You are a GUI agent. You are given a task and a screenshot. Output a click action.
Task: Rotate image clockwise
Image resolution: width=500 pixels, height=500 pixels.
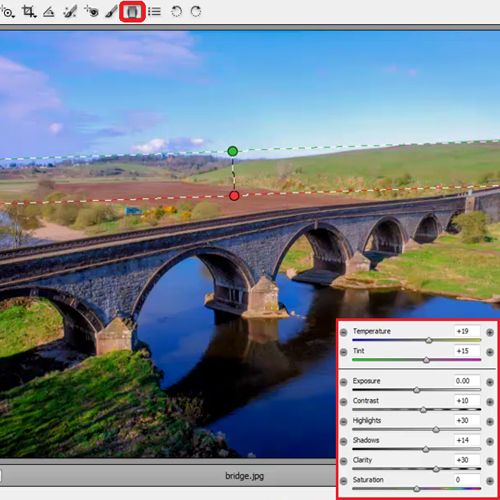[196, 12]
